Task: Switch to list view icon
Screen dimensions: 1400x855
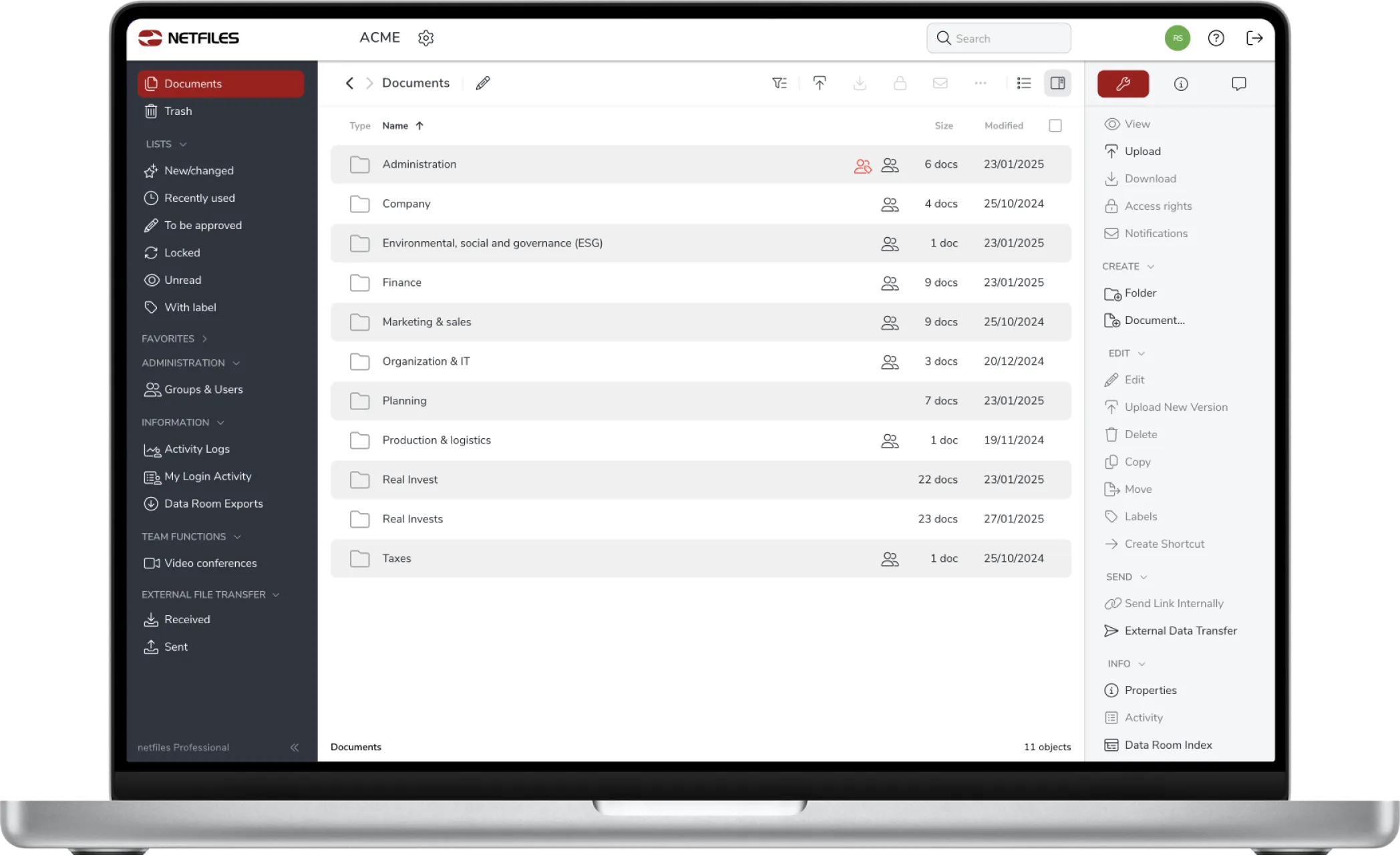Action: point(1024,83)
